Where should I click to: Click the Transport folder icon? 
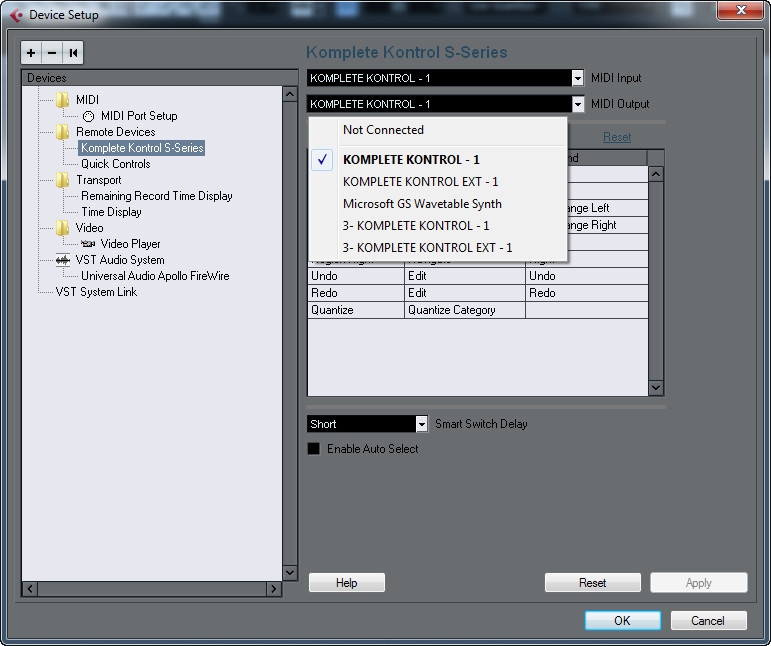pyautogui.click(x=62, y=180)
